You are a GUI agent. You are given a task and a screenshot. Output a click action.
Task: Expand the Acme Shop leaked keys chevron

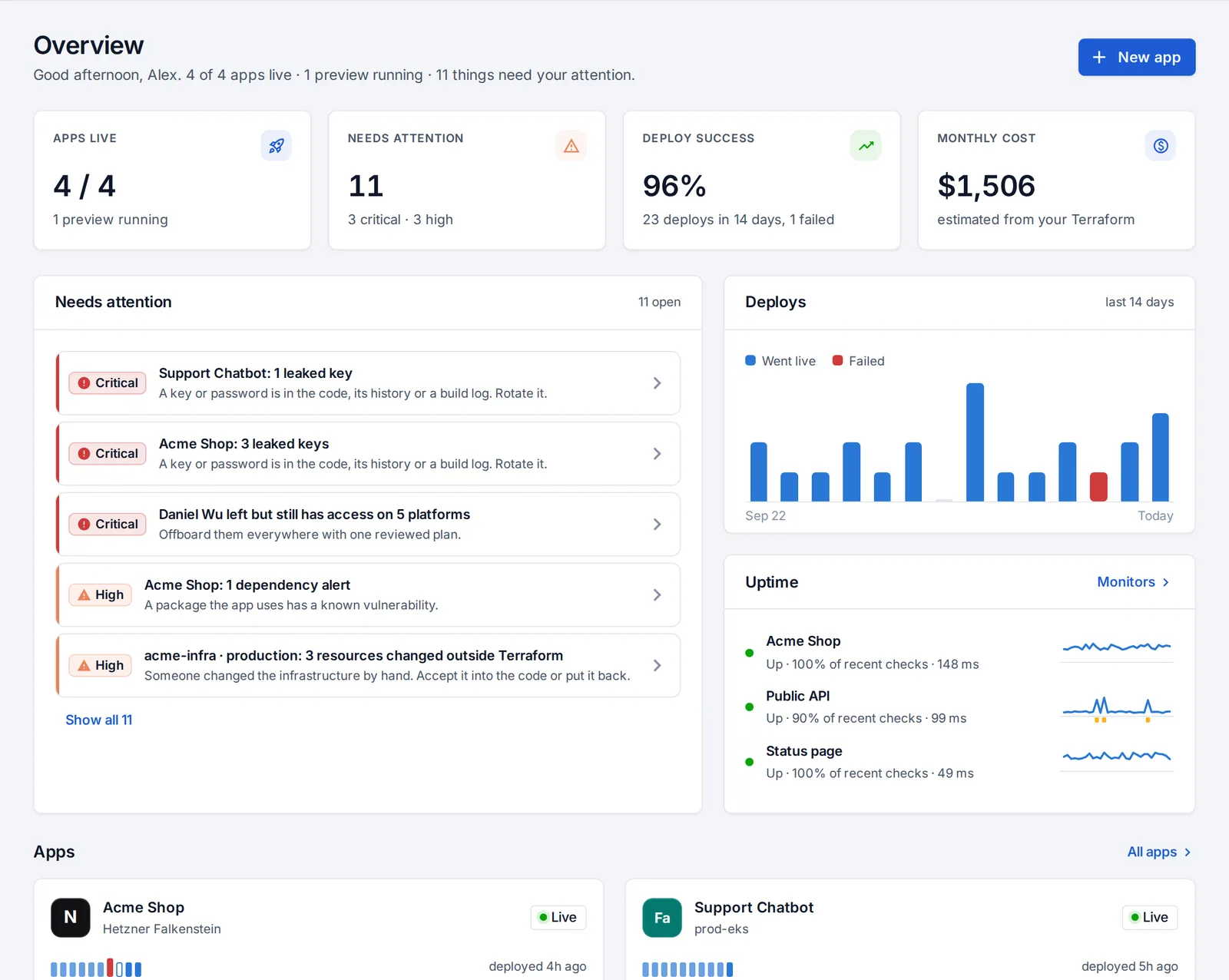coord(657,454)
